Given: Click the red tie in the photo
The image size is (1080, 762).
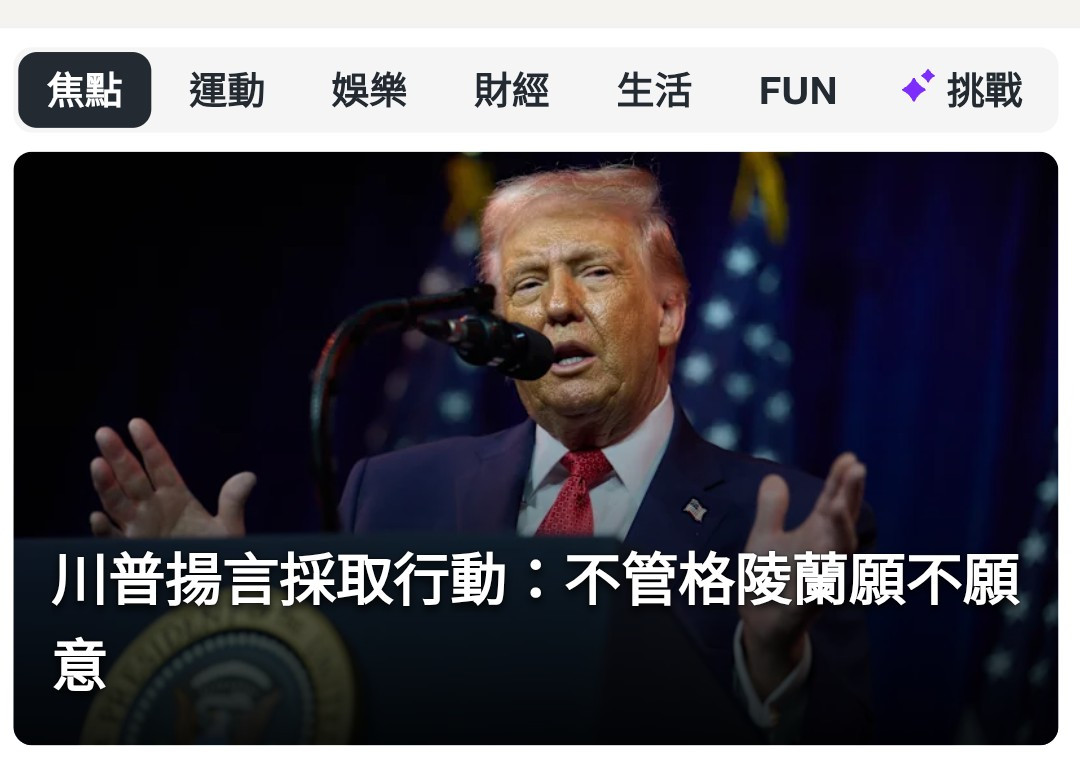Looking at the screenshot, I should click(x=574, y=492).
